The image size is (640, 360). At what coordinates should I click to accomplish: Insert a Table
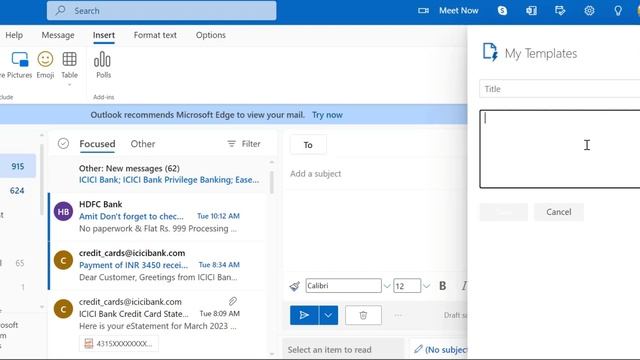[69, 65]
